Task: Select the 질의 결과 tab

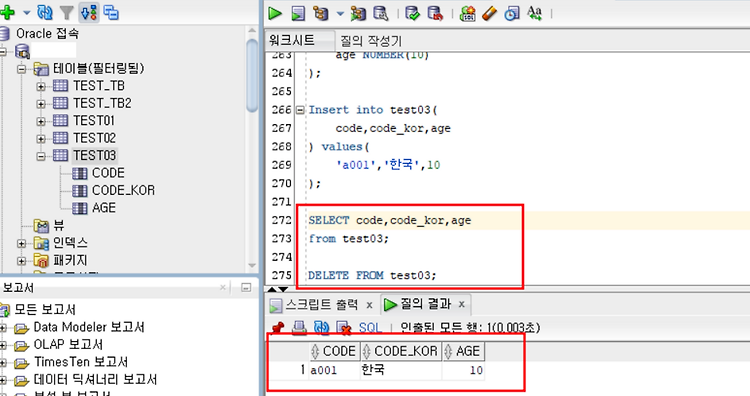Action: (425, 304)
